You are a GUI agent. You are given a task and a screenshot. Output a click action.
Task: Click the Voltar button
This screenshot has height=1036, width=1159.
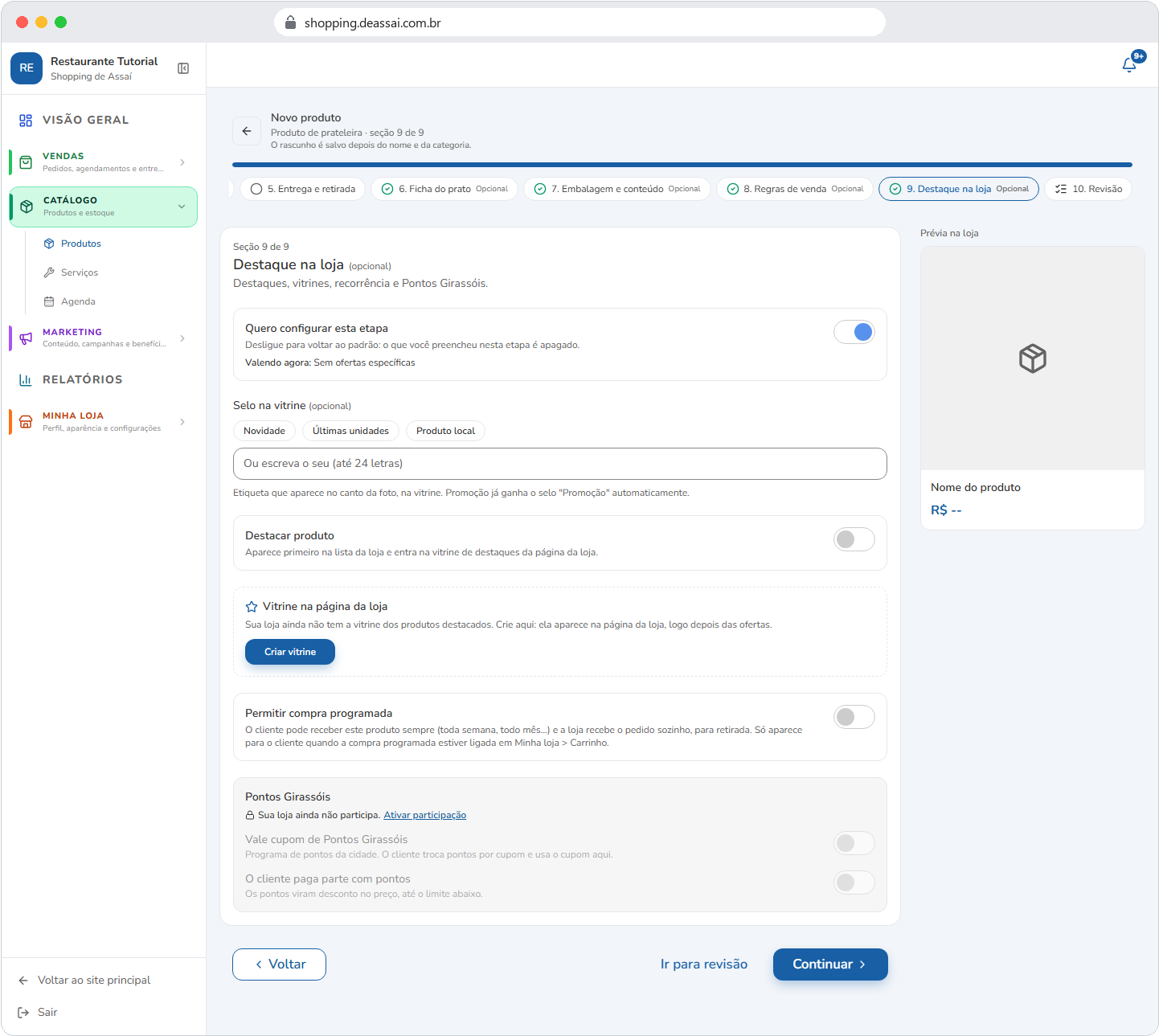[279, 964]
